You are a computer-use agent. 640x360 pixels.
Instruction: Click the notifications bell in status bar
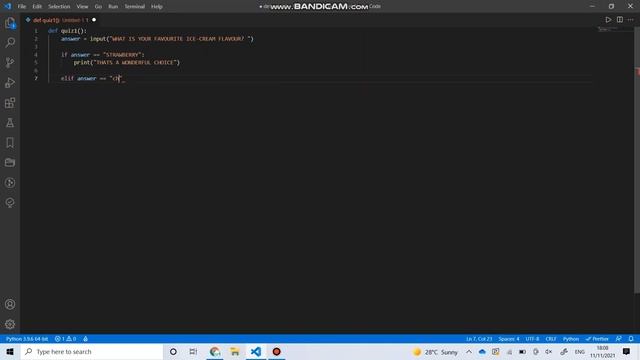coord(631,339)
